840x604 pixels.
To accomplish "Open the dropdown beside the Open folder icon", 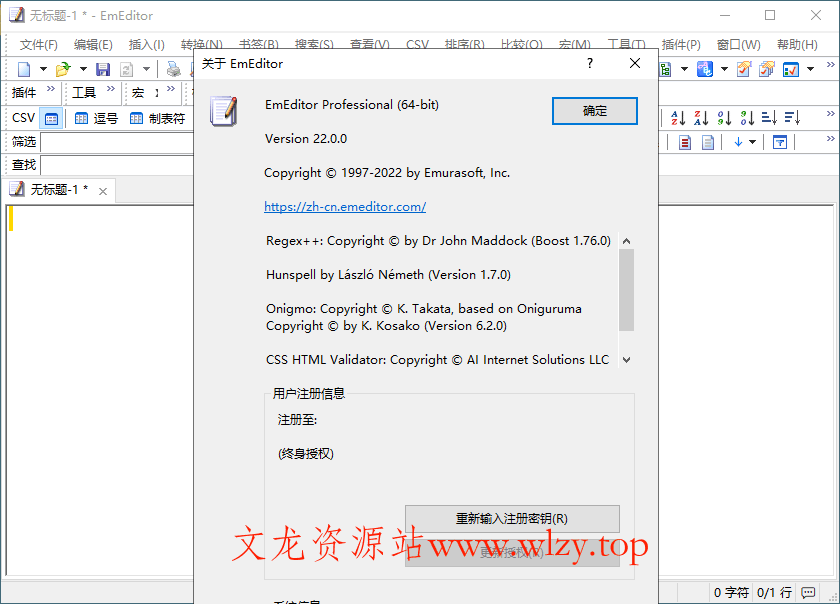I will [82, 68].
